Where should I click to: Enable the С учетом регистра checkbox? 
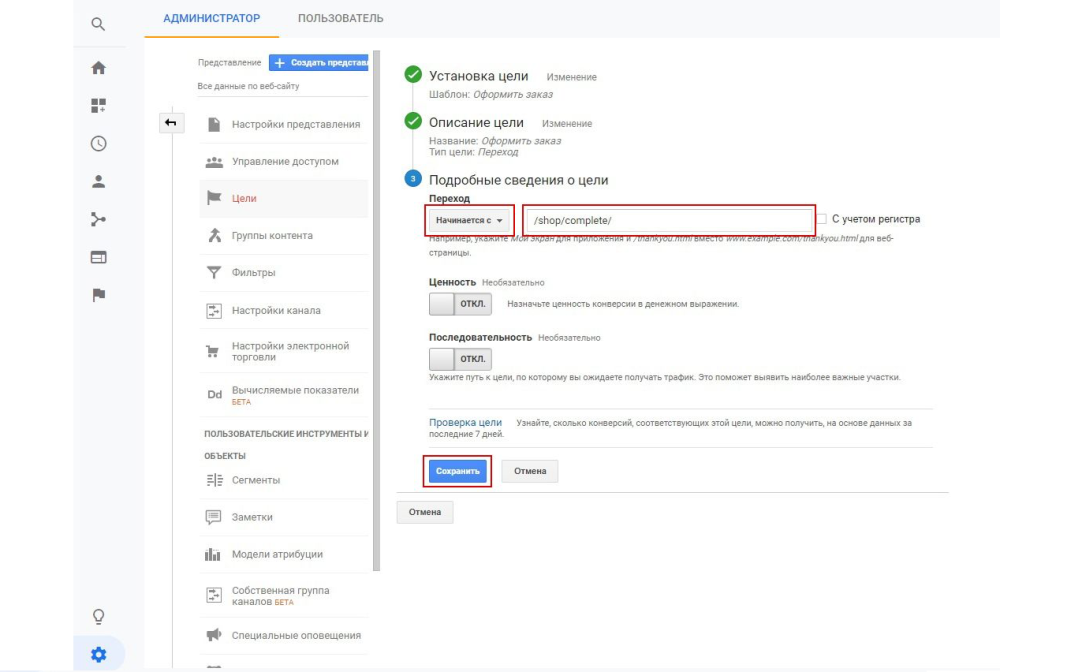pos(822,219)
